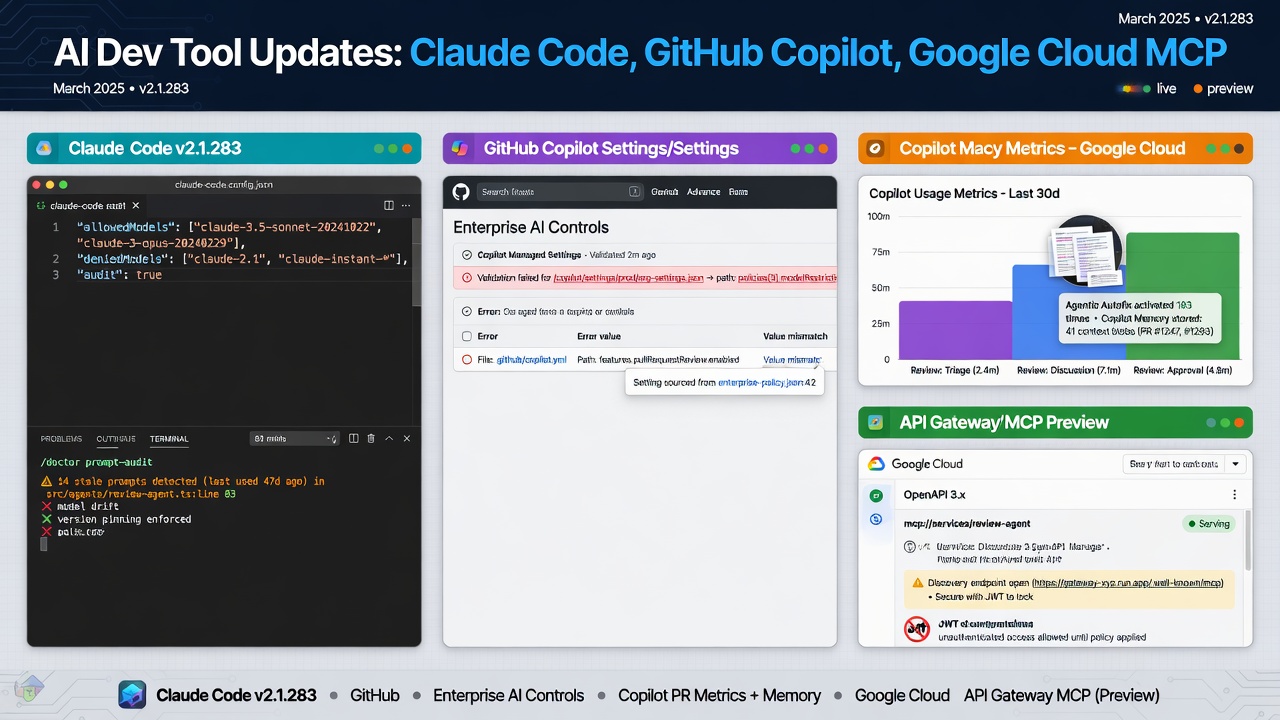Click the validation failed red alert icon
The image size is (1280, 720).
467,278
